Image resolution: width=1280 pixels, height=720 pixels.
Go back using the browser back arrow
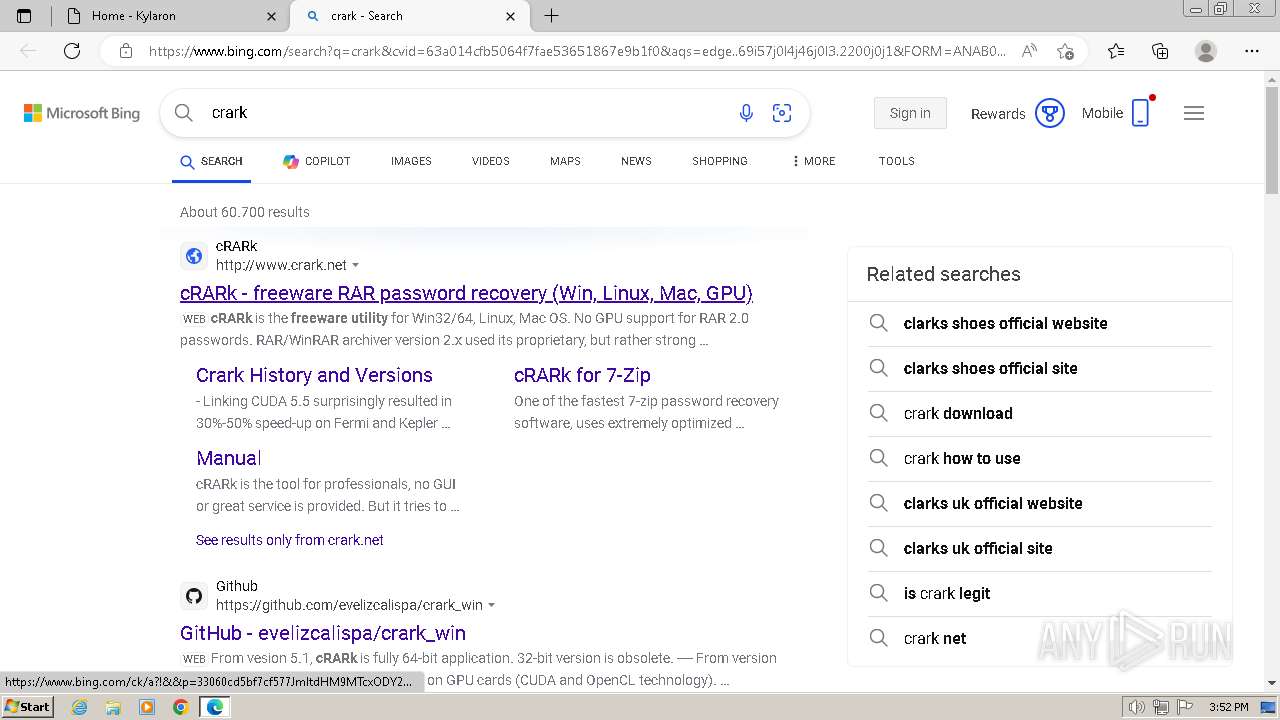click(x=28, y=51)
